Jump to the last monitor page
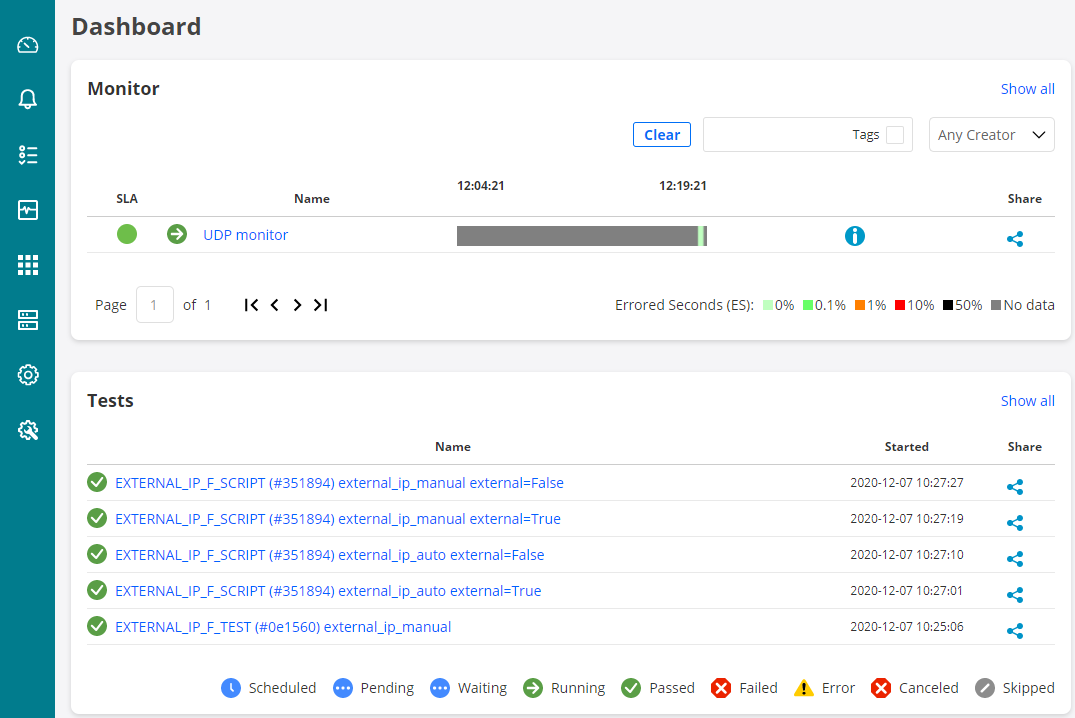This screenshot has width=1075, height=718. 320,305
